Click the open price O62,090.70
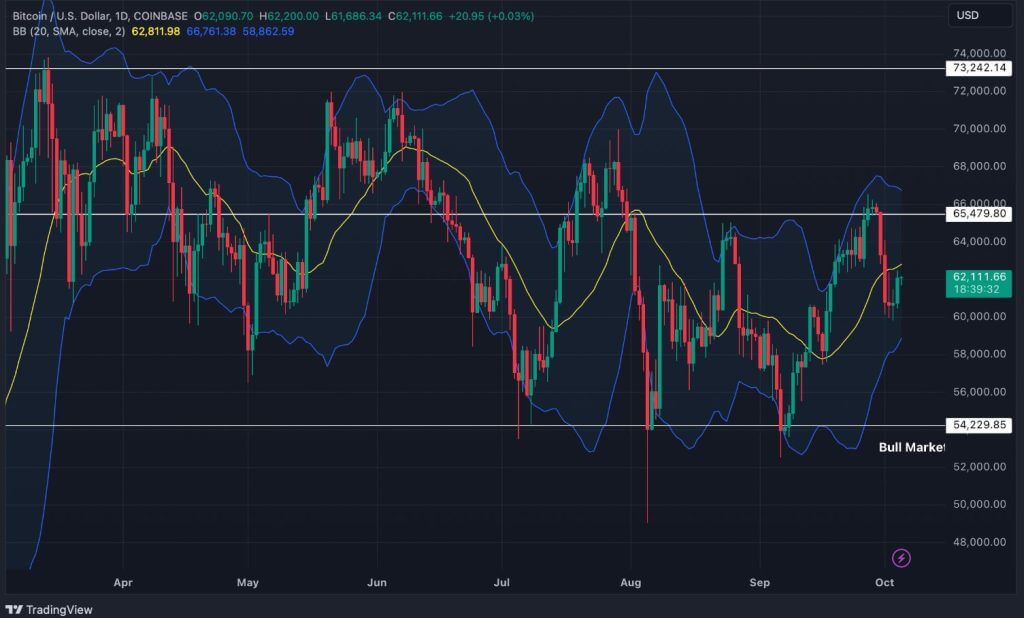1024x618 pixels. 223,16
